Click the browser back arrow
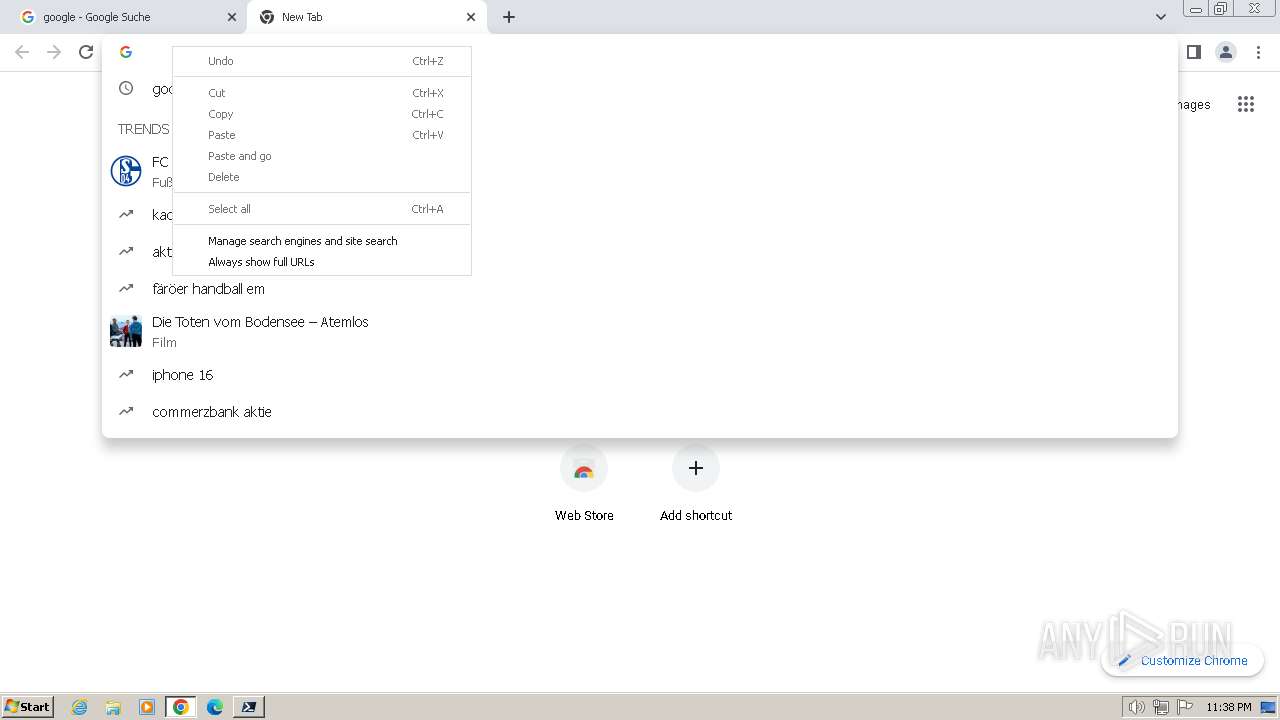This screenshot has height=720, width=1280. 22,52
